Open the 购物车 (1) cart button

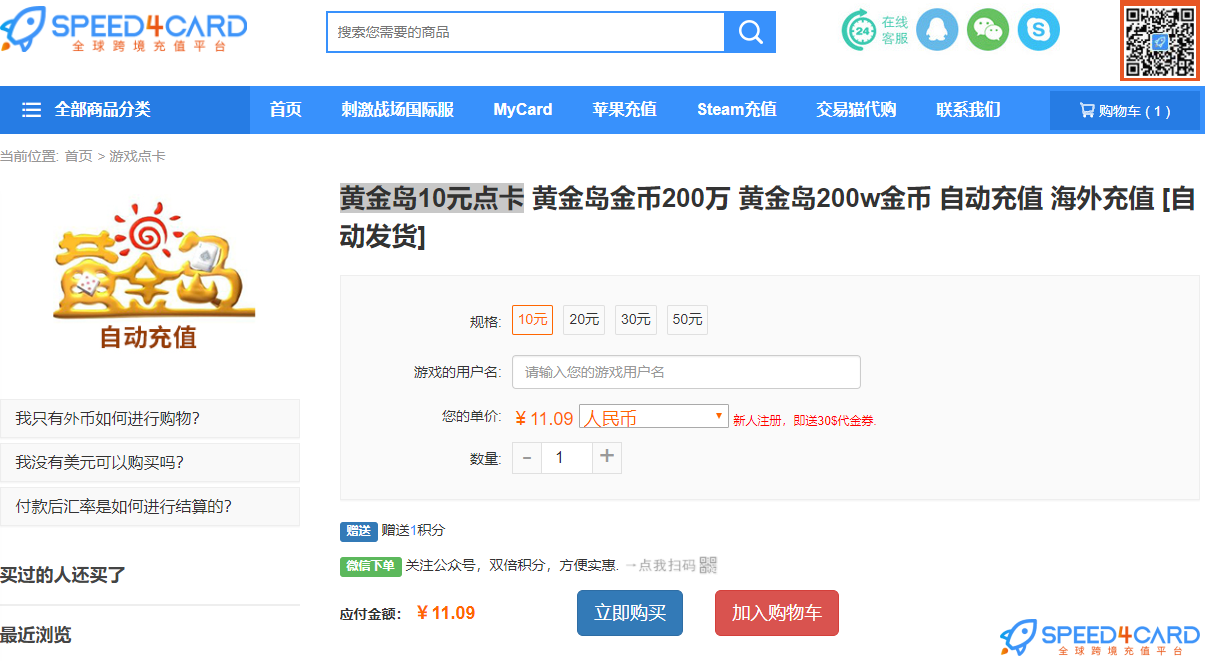(1125, 111)
